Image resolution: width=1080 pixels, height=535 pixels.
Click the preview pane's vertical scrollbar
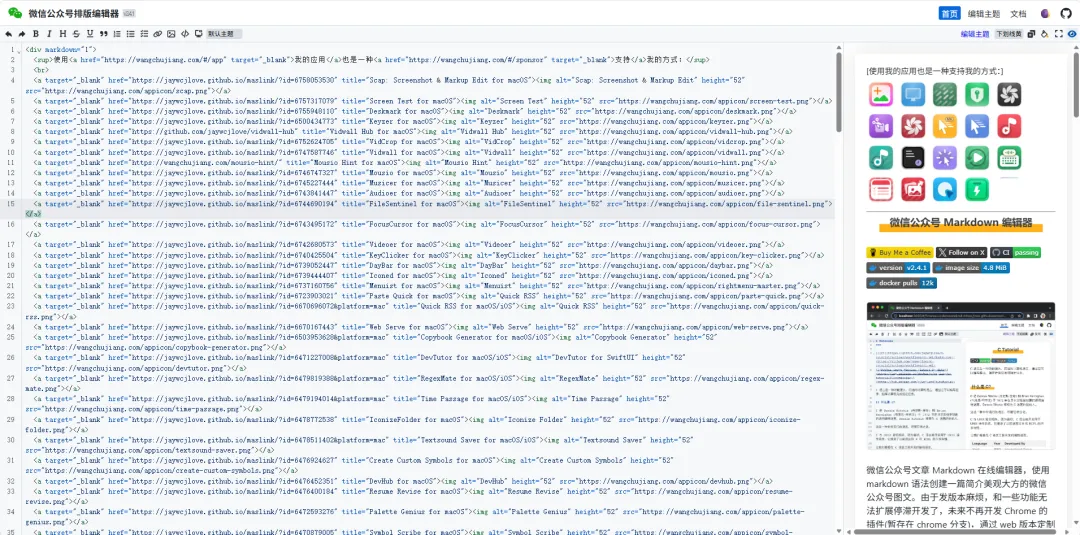[1076, 83]
